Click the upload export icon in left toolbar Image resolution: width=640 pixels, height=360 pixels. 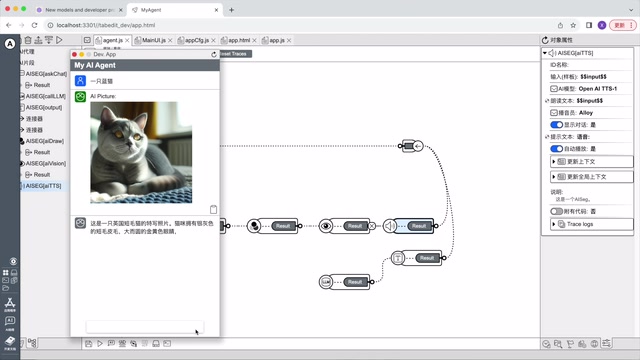click(x=38, y=40)
